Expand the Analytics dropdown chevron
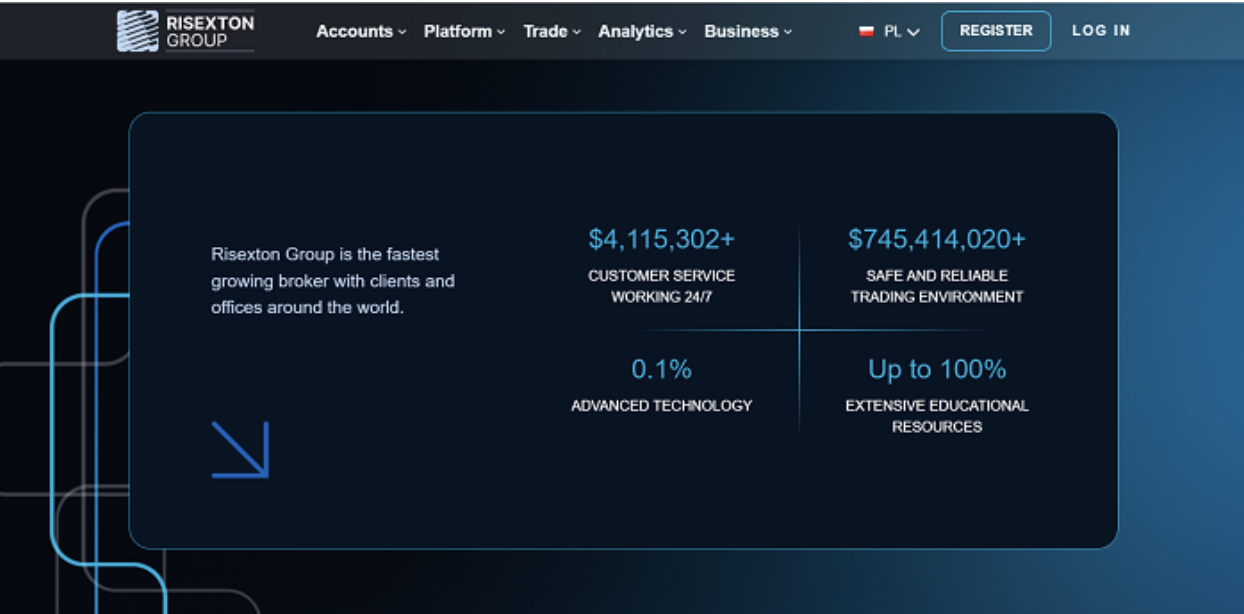The width and height of the screenshot is (1244, 614). click(682, 32)
